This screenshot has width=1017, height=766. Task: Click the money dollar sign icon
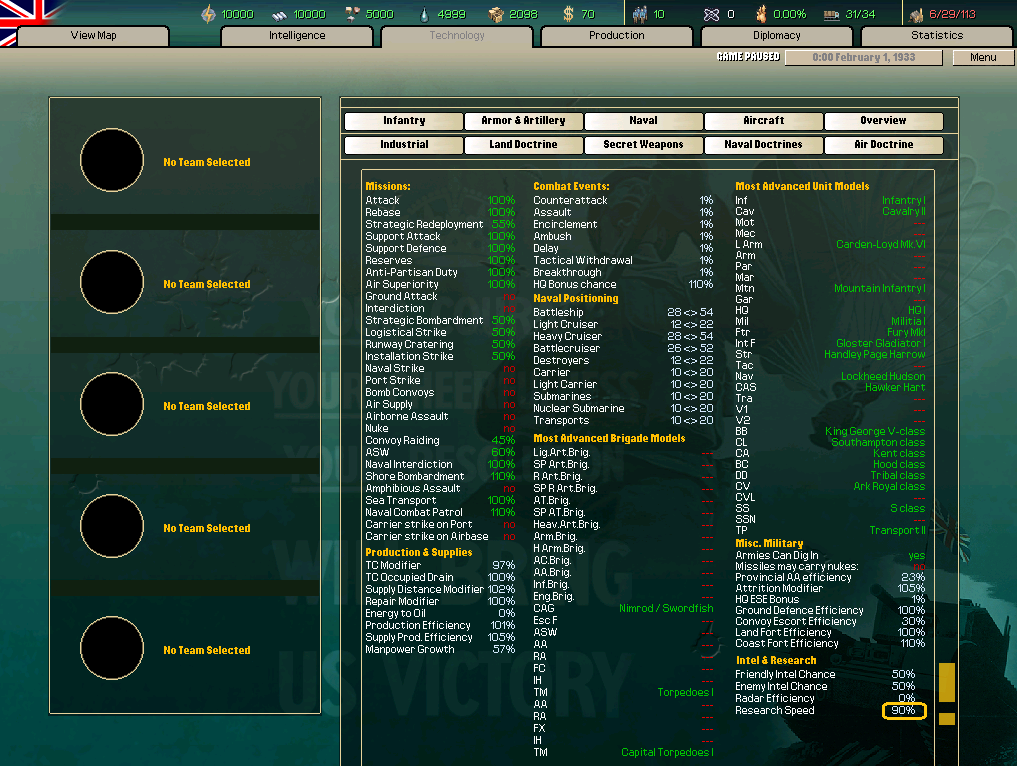click(568, 14)
